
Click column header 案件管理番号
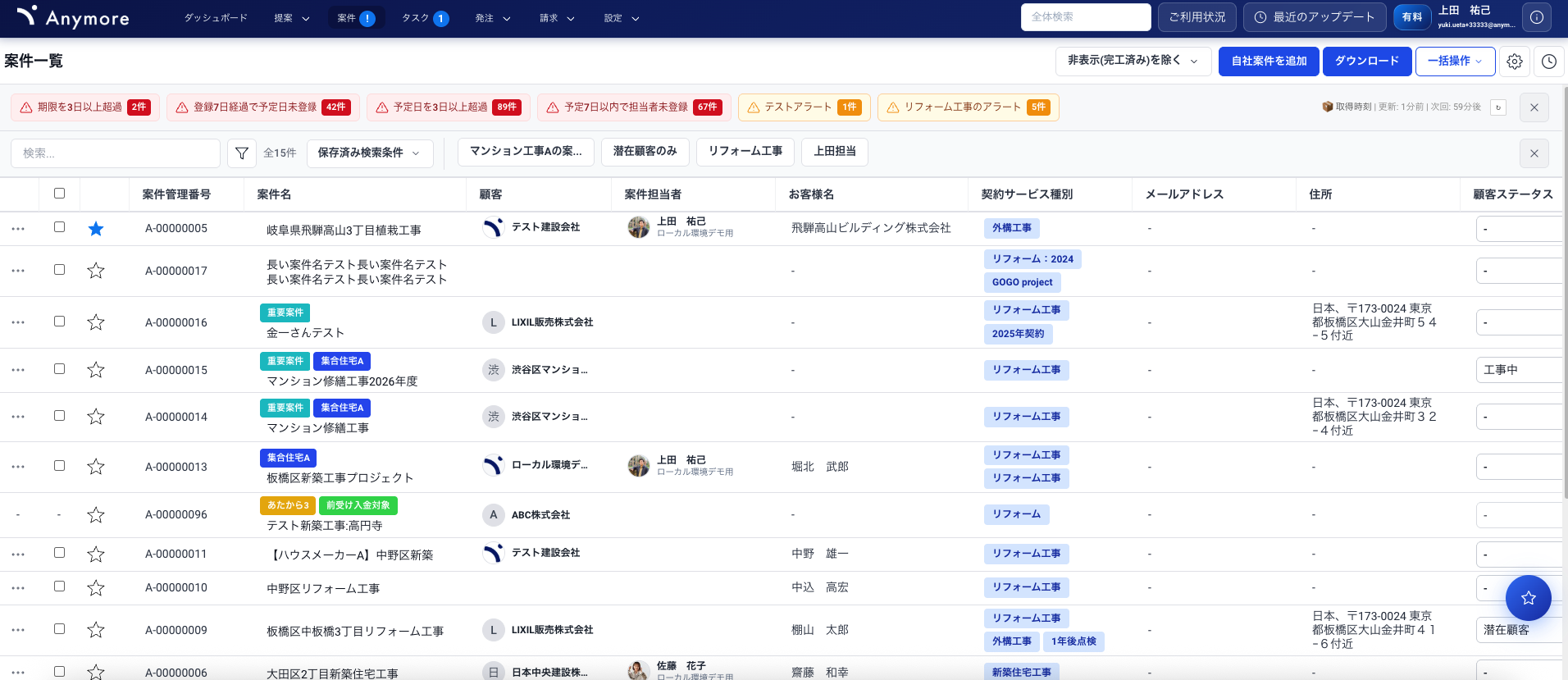(x=176, y=194)
